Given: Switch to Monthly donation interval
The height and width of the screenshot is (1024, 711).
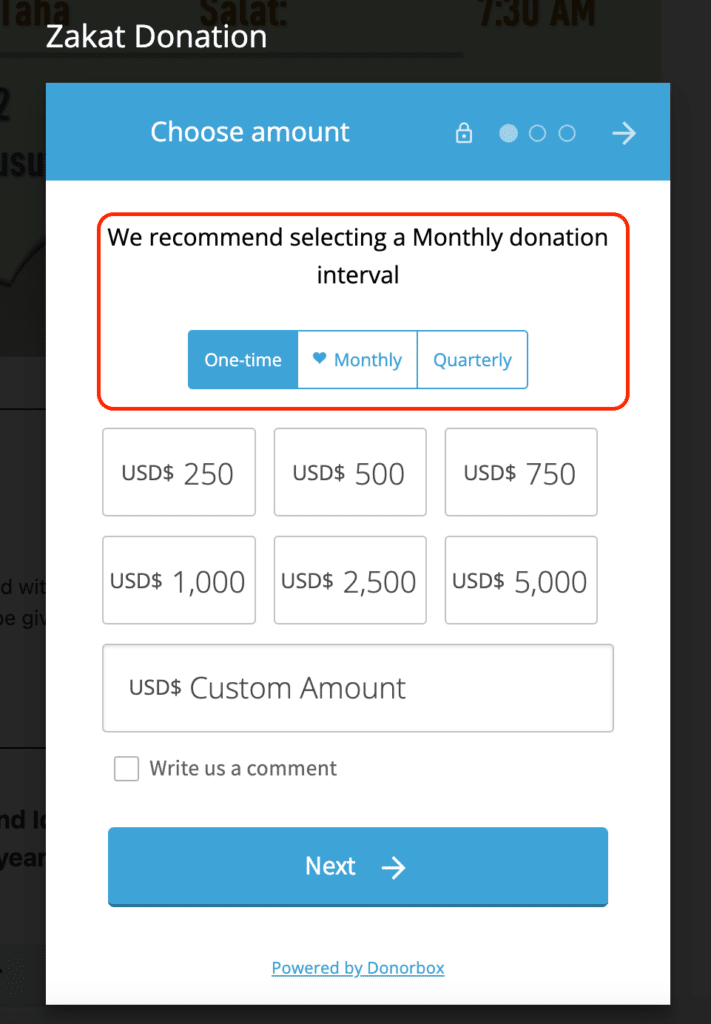Looking at the screenshot, I should (358, 360).
